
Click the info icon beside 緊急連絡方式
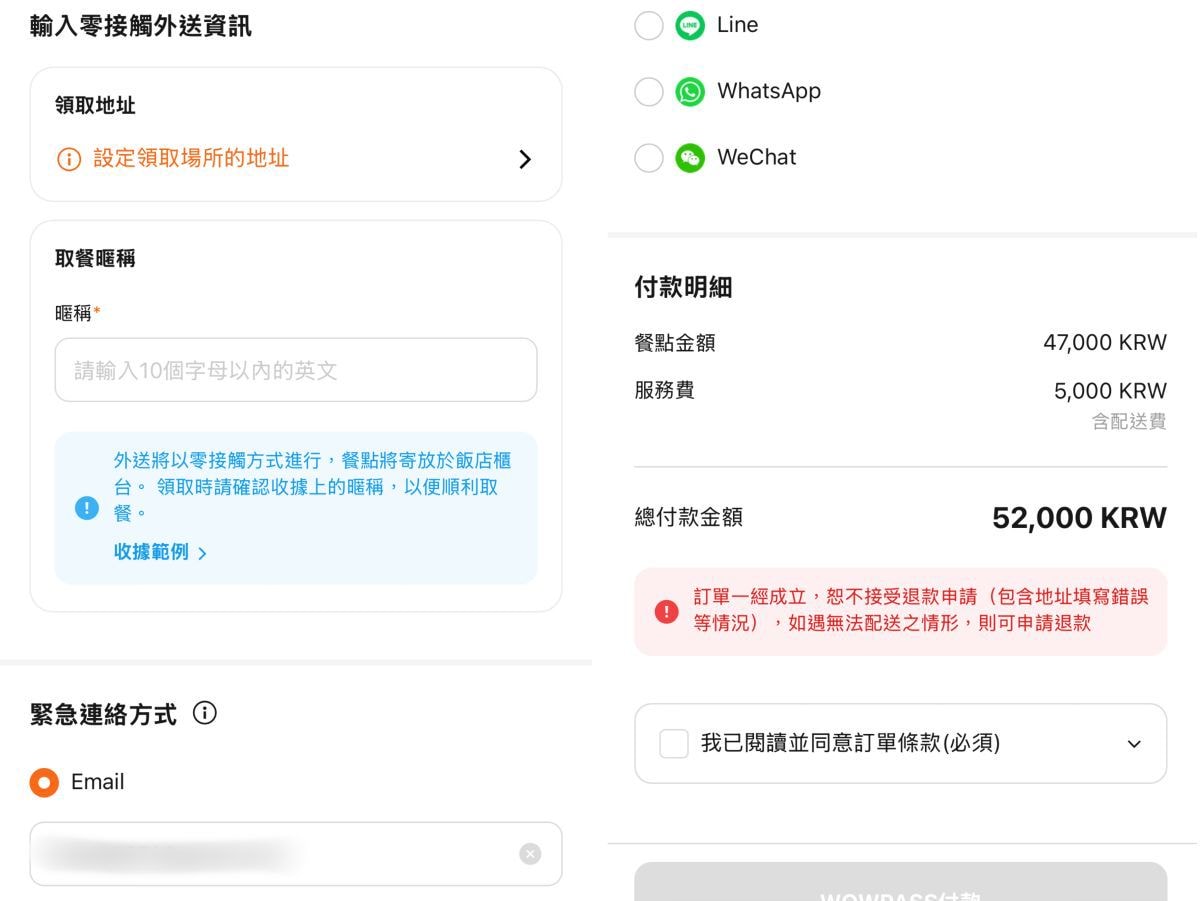point(204,713)
